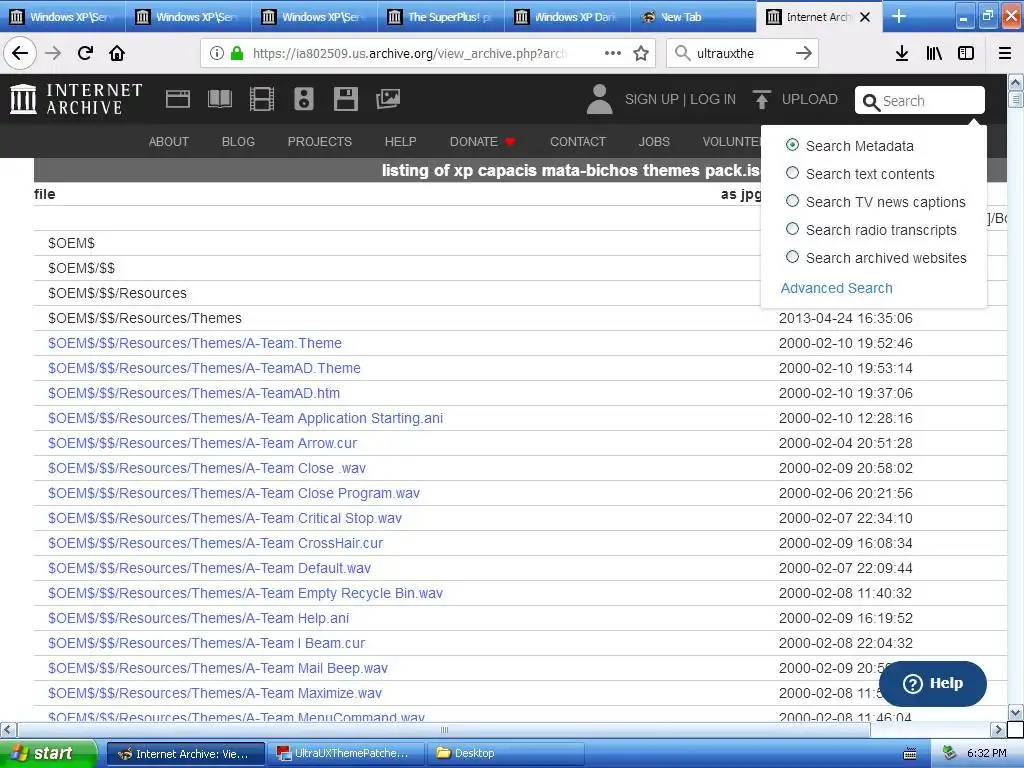Switch to The SuperPlus! tab
Image resolution: width=1024 pixels, height=768 pixels.
tap(441, 17)
